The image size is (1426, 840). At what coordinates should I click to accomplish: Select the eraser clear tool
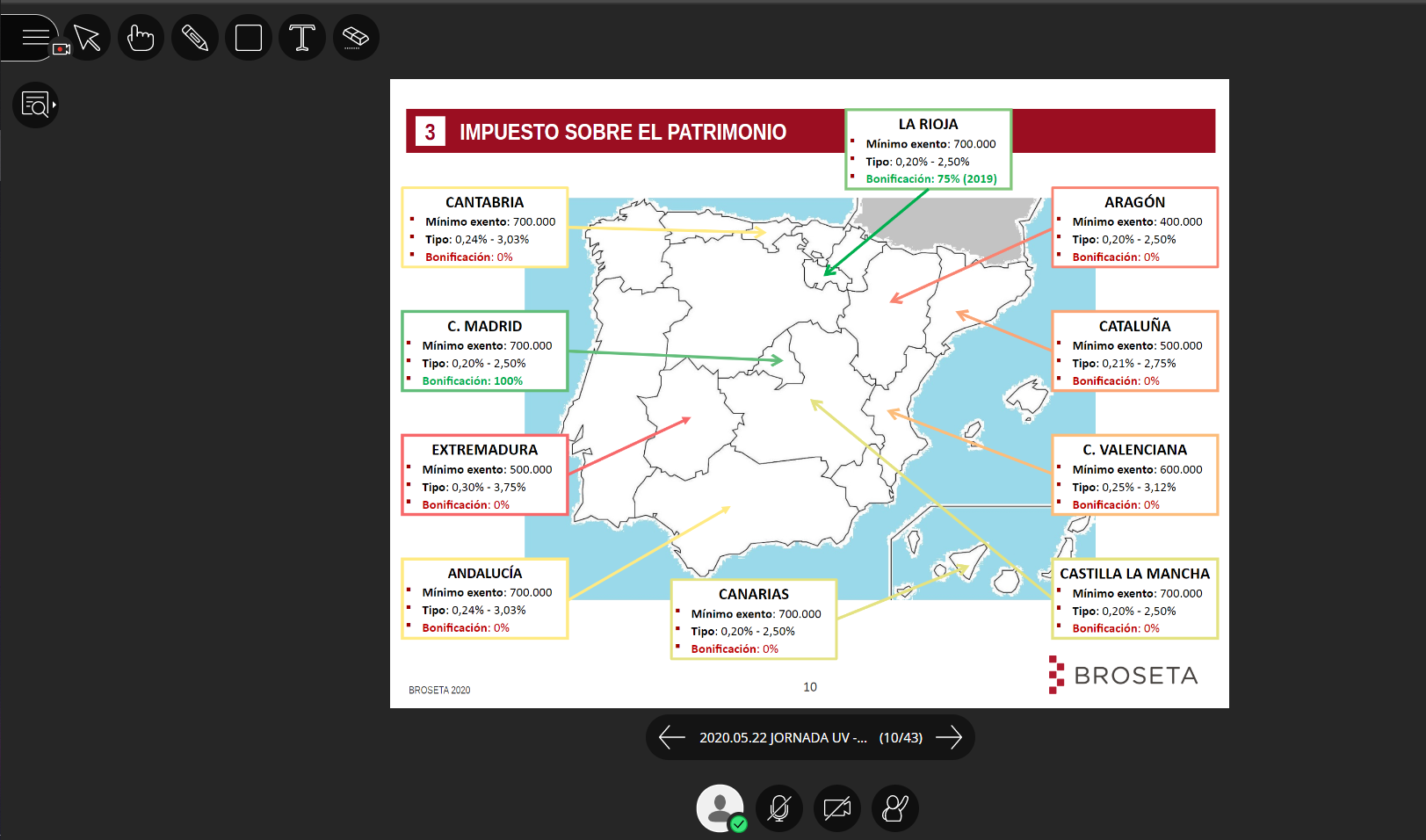click(356, 38)
